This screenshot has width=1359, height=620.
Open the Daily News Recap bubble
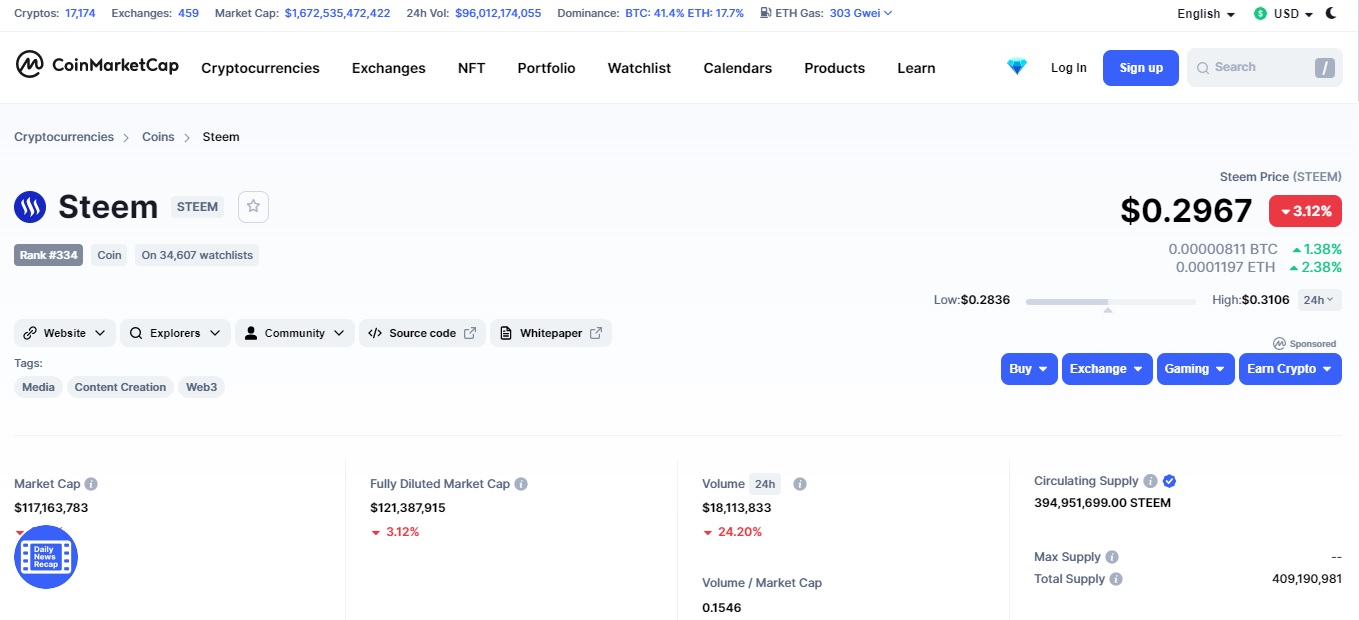click(x=46, y=557)
